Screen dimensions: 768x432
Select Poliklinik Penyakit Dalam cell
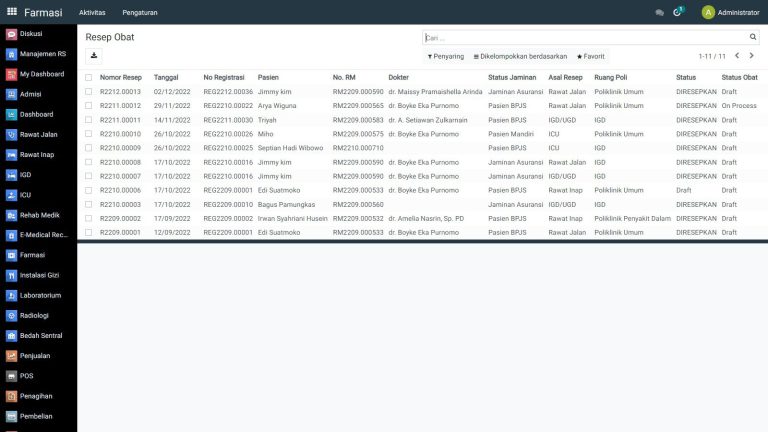pyautogui.click(x=632, y=218)
